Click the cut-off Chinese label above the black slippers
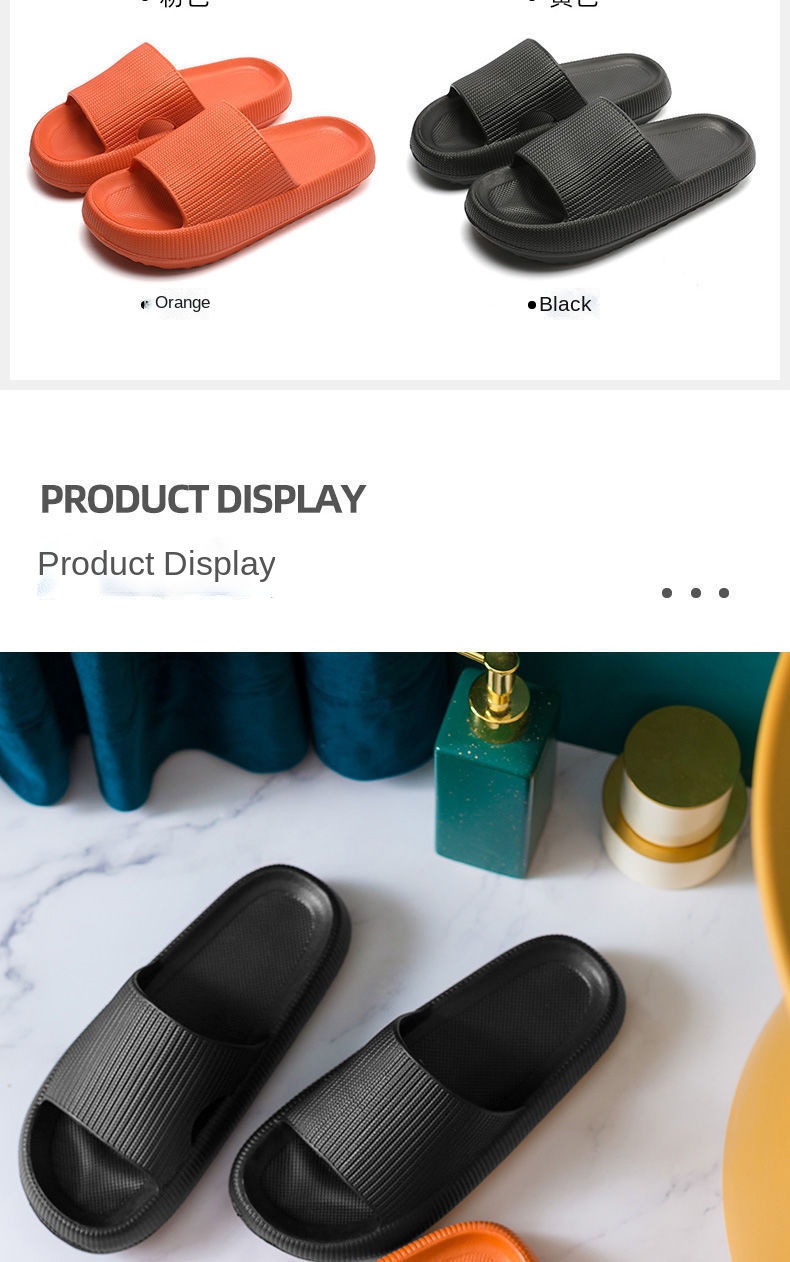 574,3
